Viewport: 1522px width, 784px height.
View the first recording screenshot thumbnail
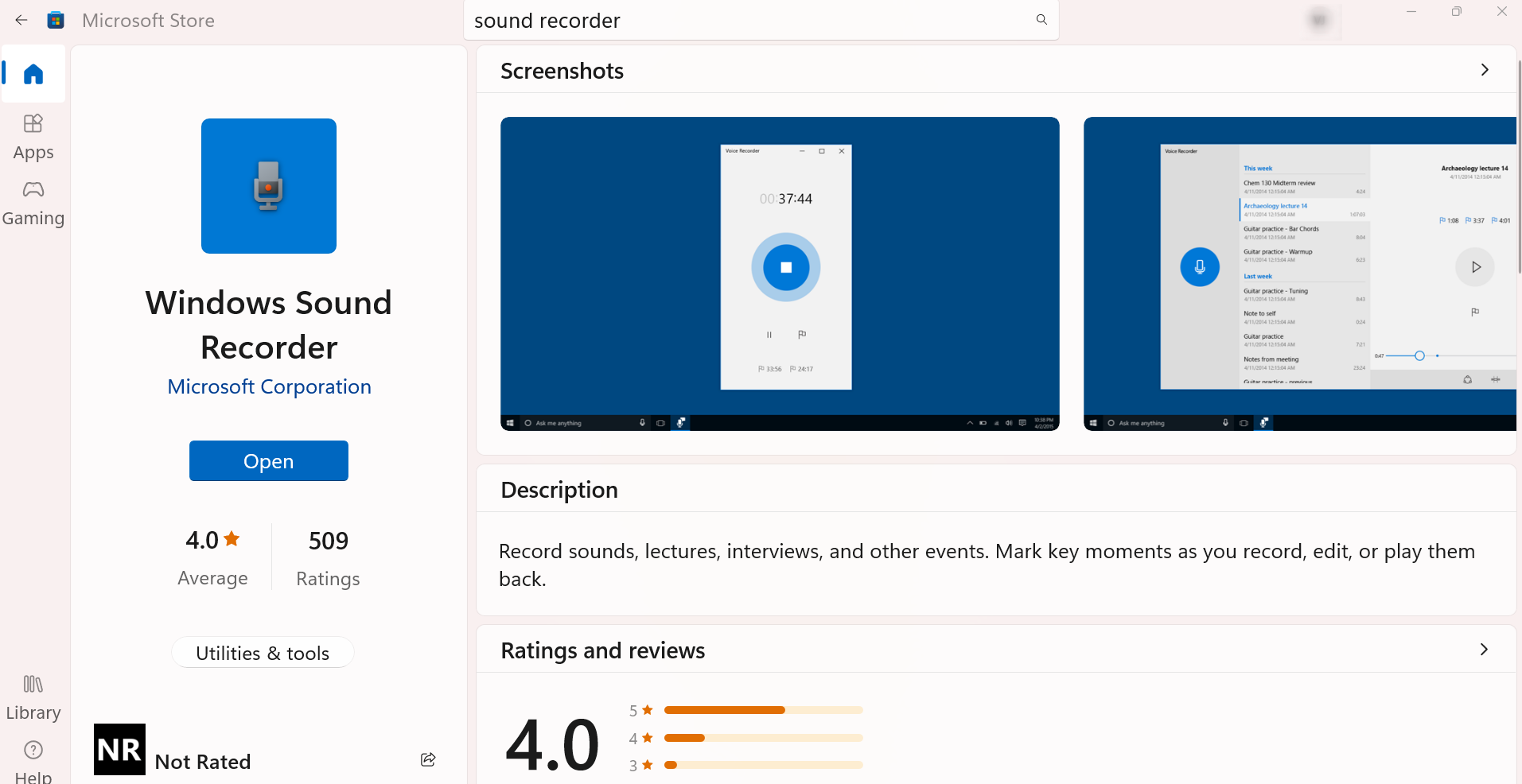point(780,274)
